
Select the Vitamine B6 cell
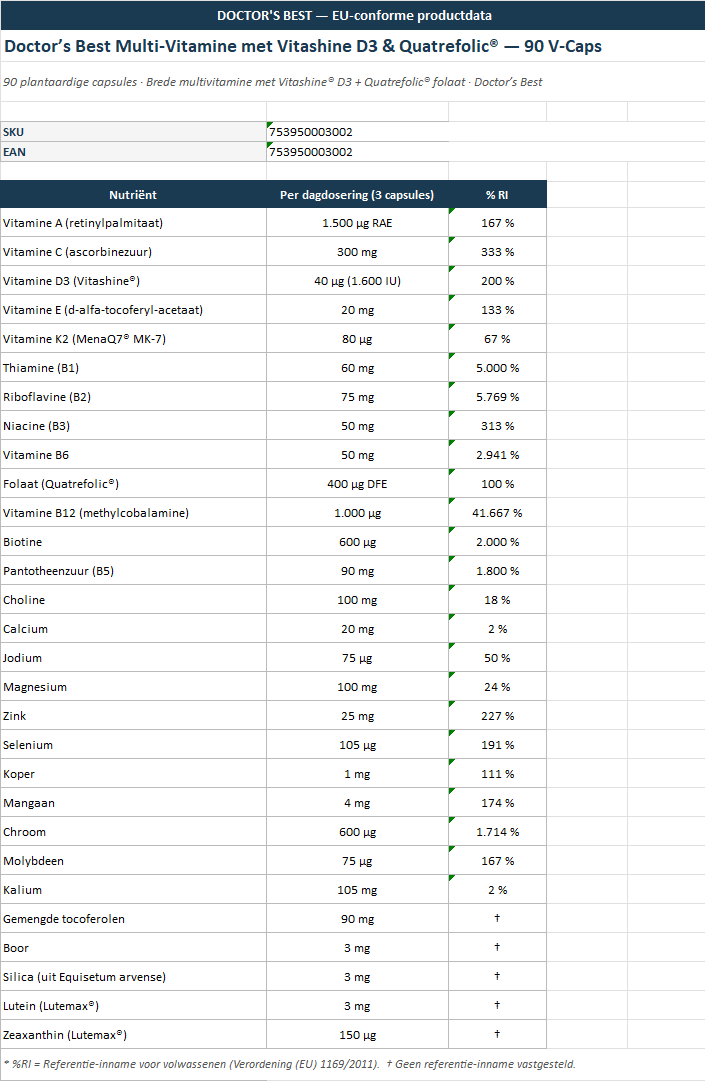[133, 454]
